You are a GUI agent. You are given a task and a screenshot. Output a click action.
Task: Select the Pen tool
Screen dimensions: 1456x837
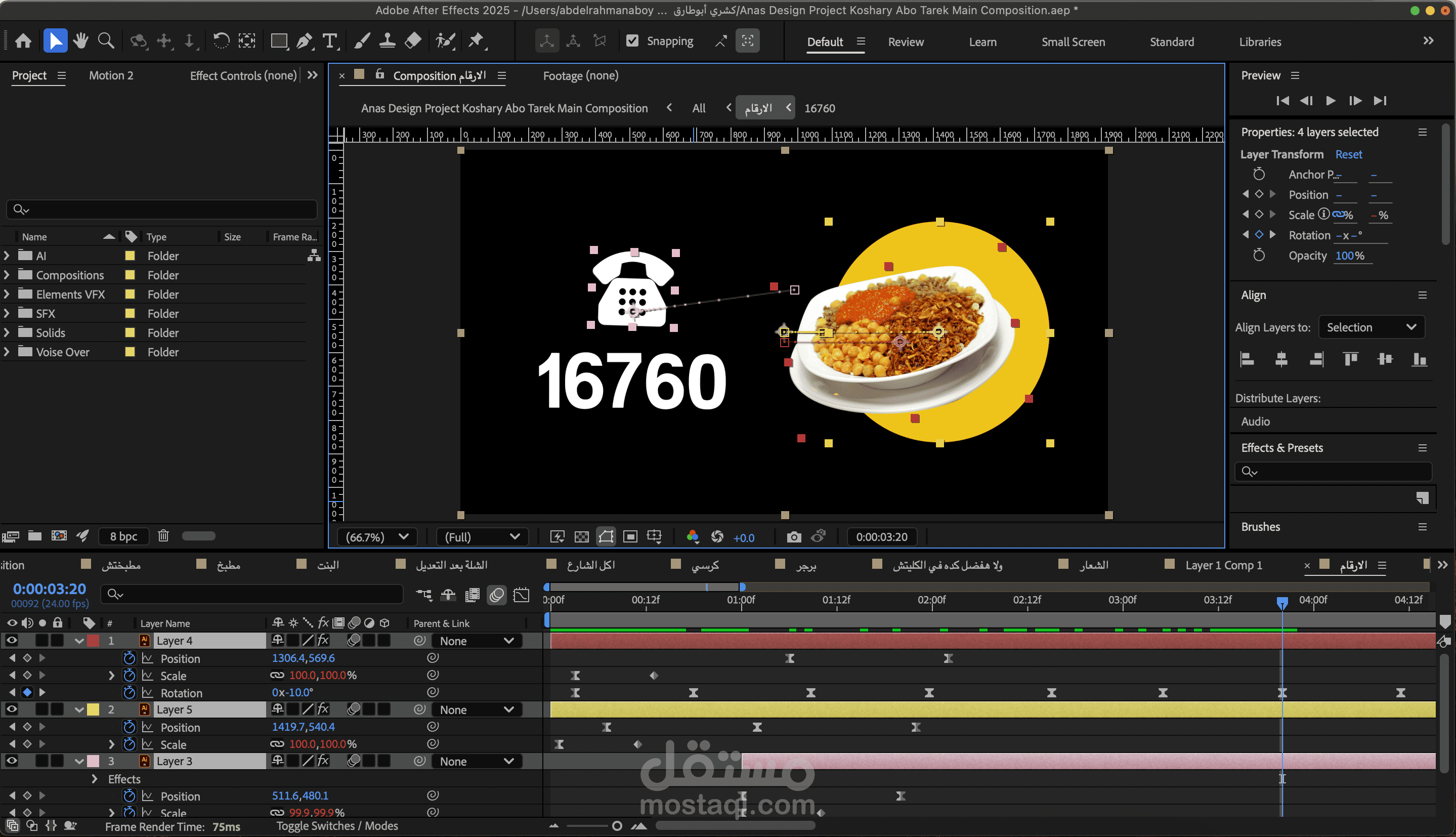304,41
